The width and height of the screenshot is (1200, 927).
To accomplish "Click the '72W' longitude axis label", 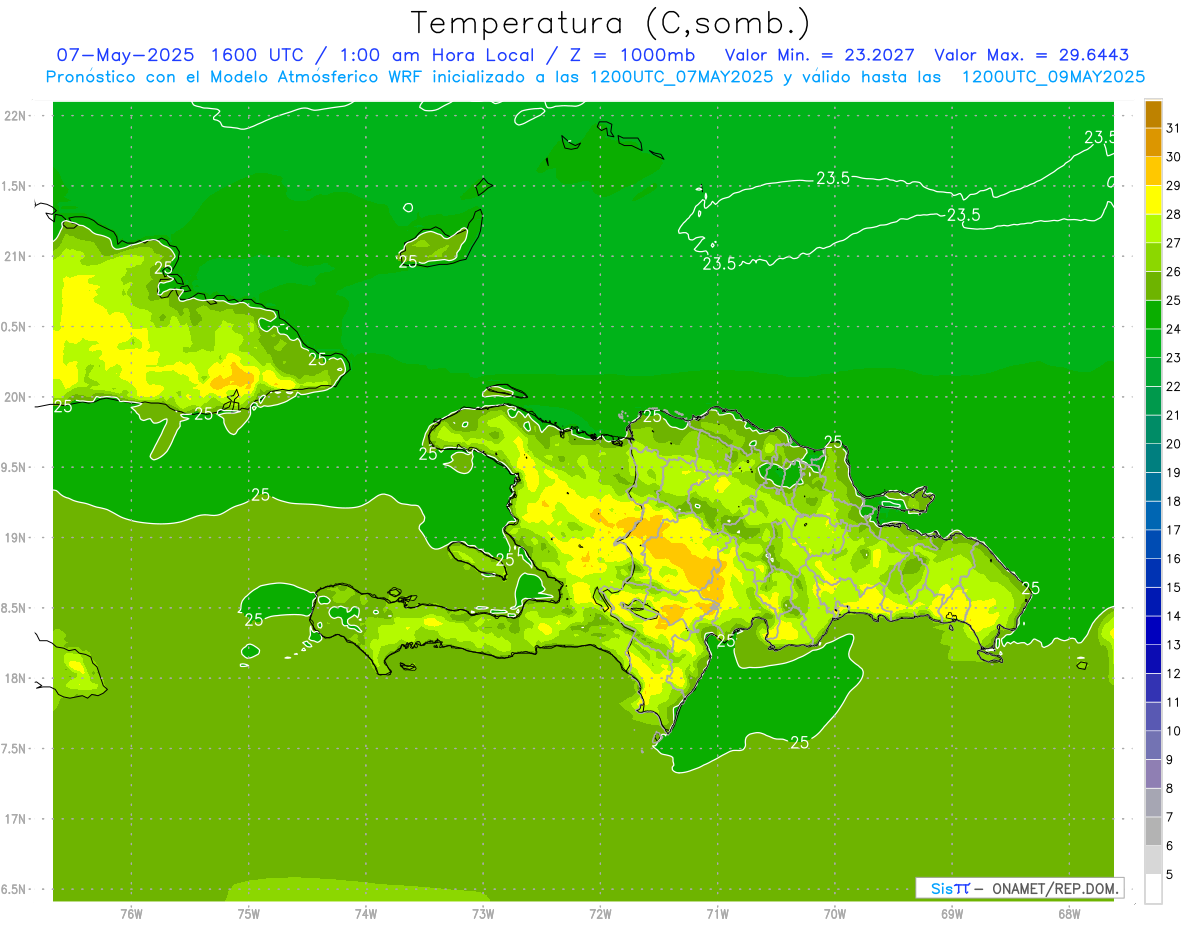I will click(x=600, y=913).
